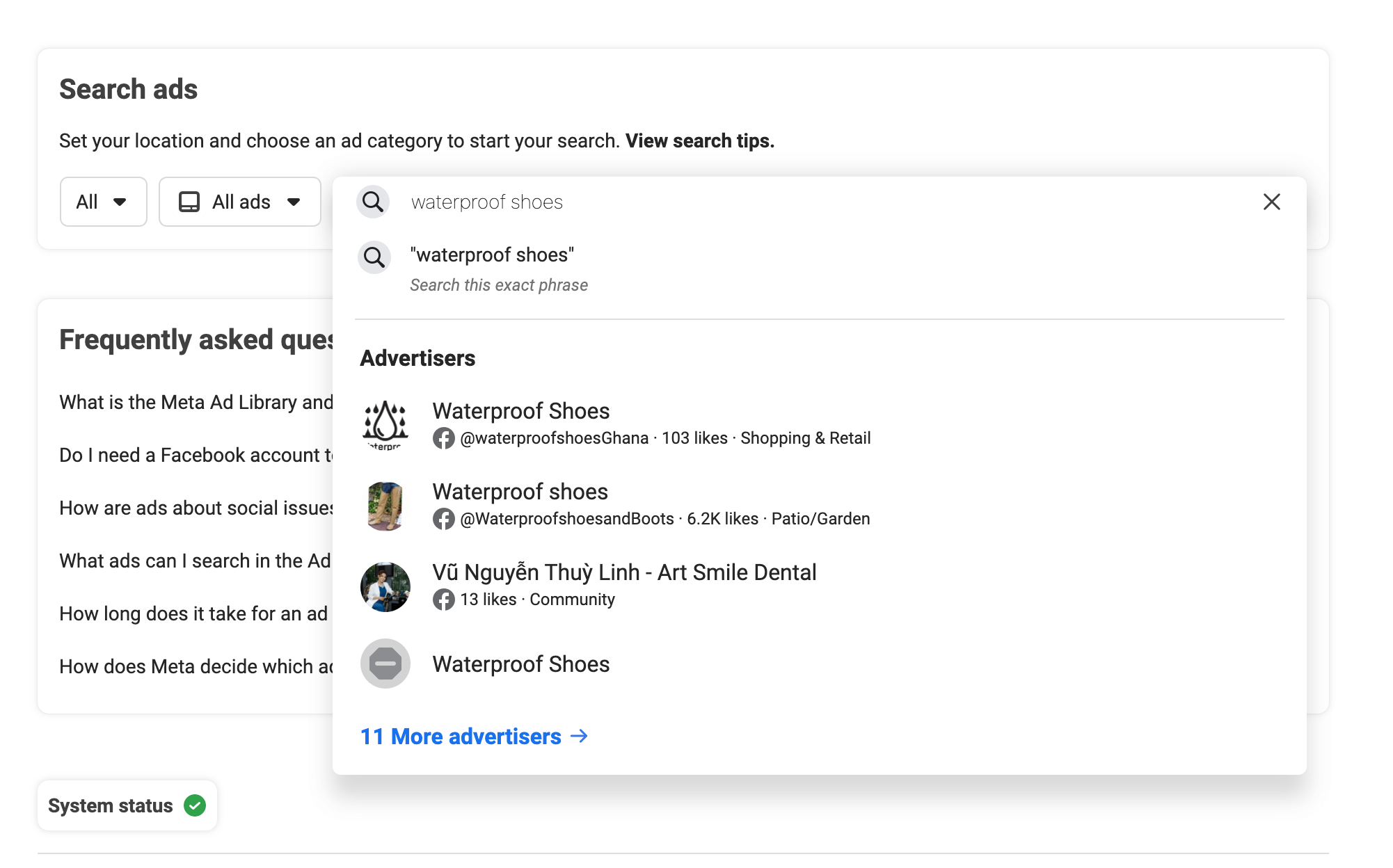This screenshot has height=868, width=1393.
Task: Click Facebook icon next to 13 likes
Action: point(443,600)
